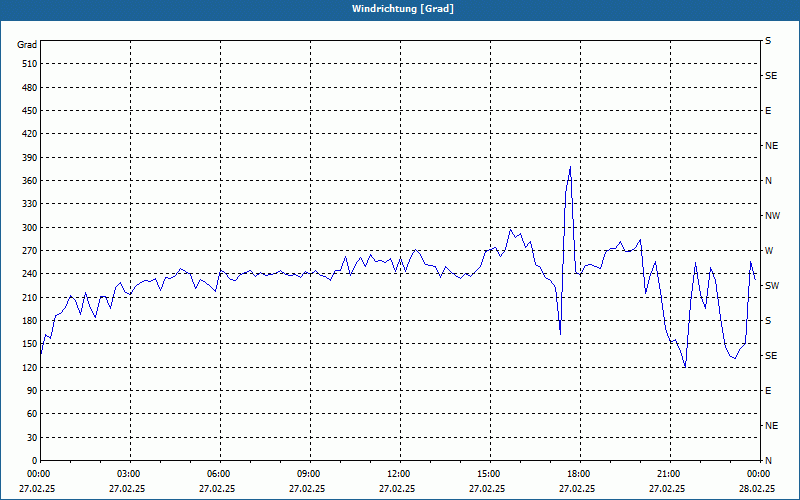This screenshot has height=500, width=800.
Task: Click the 240 y-axis value
Action: [x=30, y=274]
